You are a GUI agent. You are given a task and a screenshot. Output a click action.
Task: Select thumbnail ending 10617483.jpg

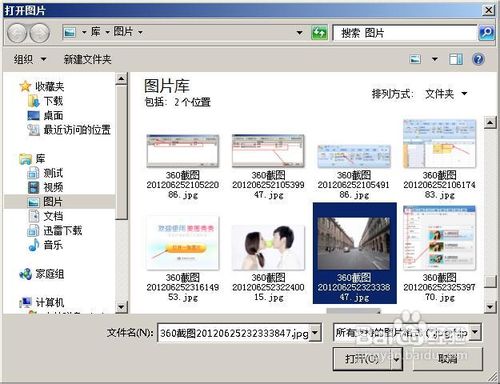(x=439, y=159)
